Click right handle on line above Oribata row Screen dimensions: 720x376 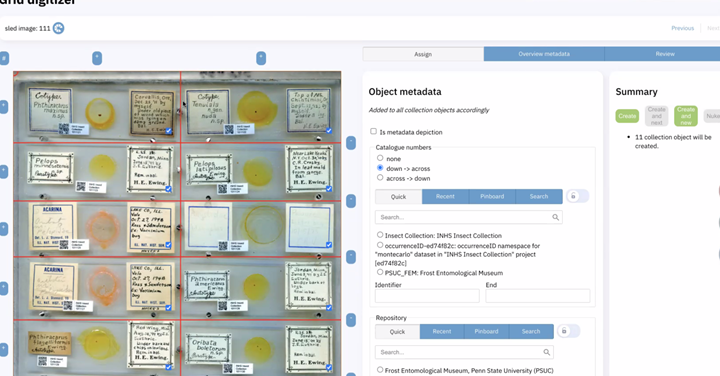pyautogui.click(x=351, y=320)
